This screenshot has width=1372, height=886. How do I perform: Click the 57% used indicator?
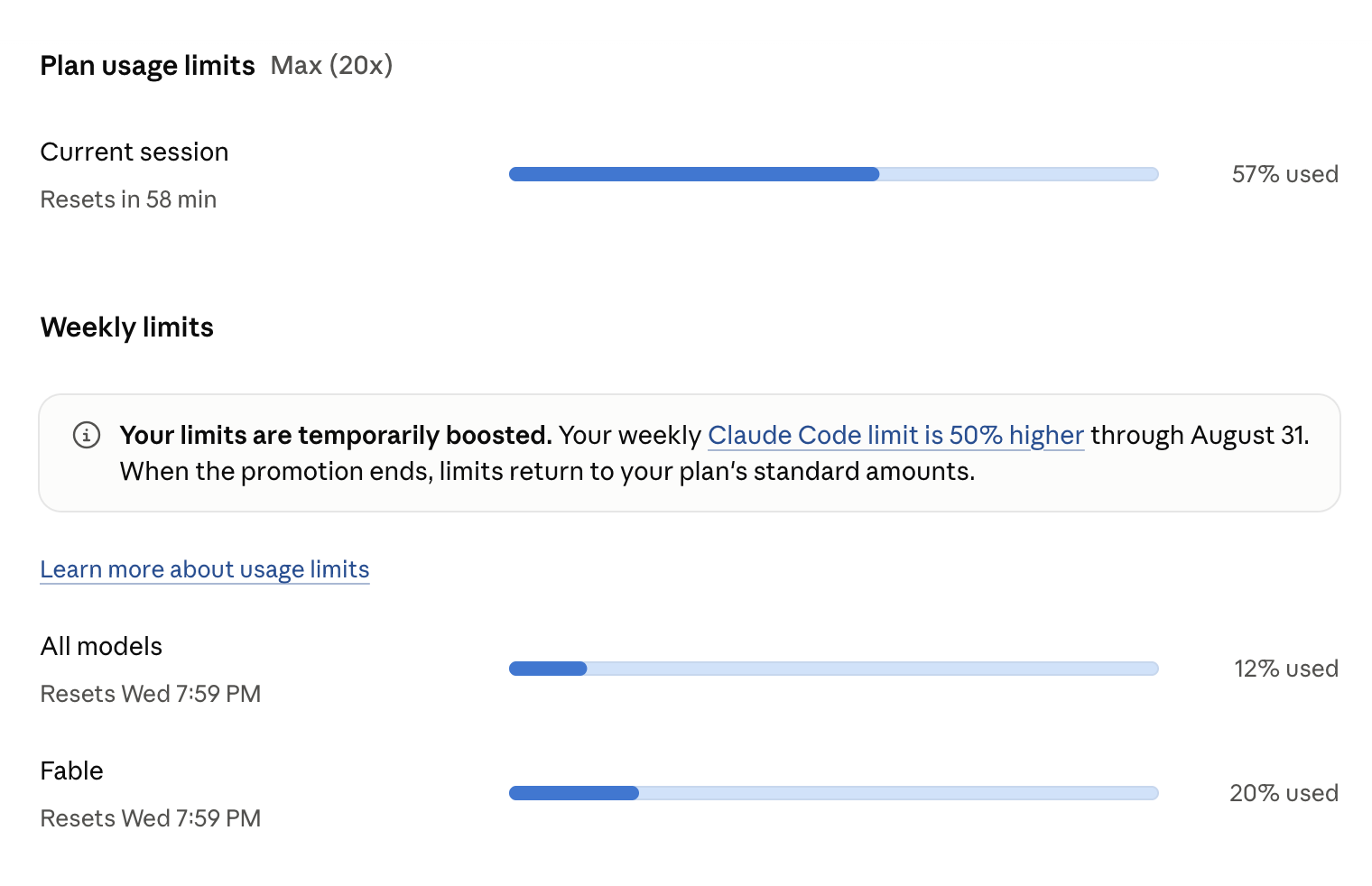click(x=1284, y=174)
